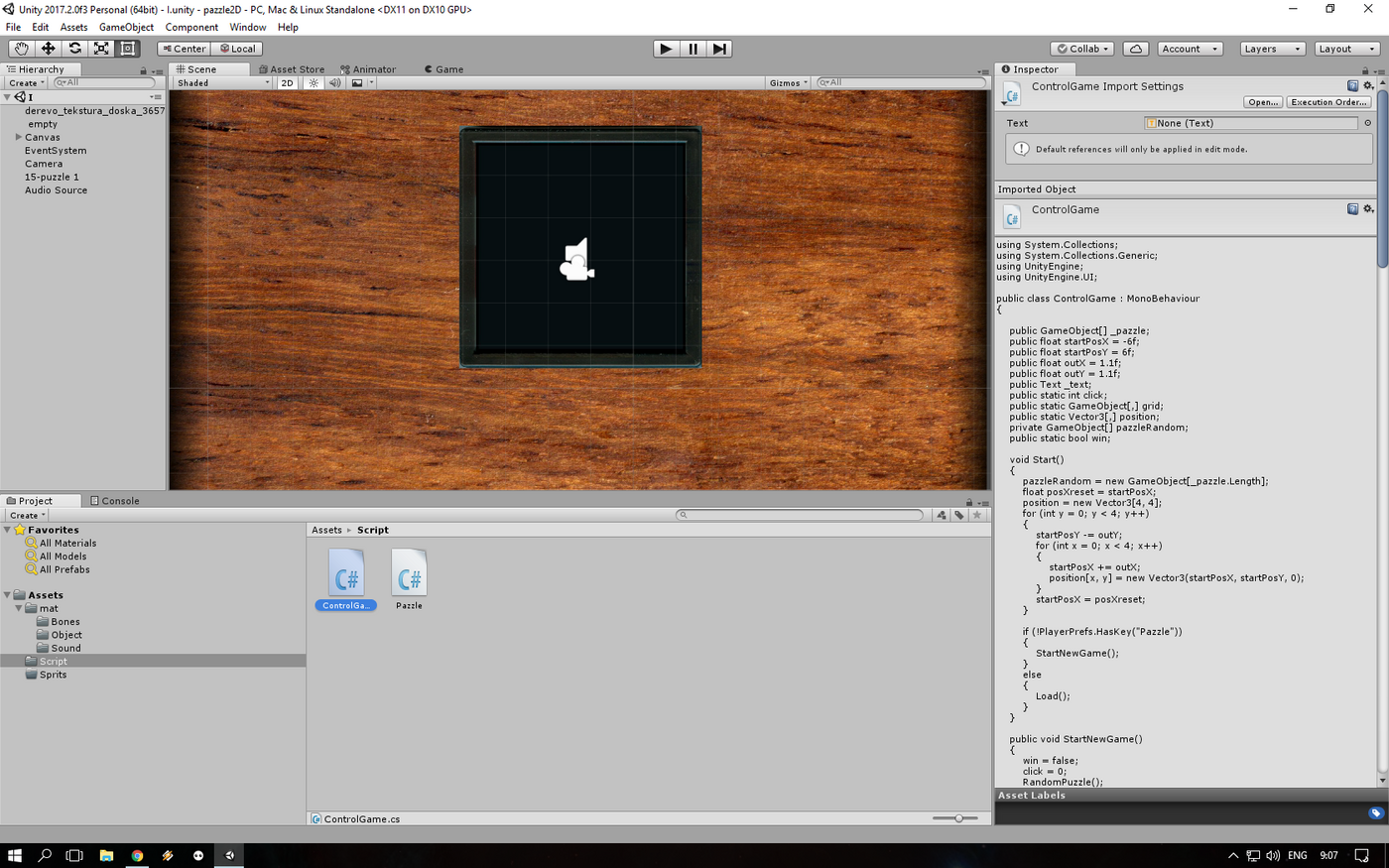The width and height of the screenshot is (1389, 868).
Task: Select the Hand tool in the toolbar
Action: click(21, 49)
